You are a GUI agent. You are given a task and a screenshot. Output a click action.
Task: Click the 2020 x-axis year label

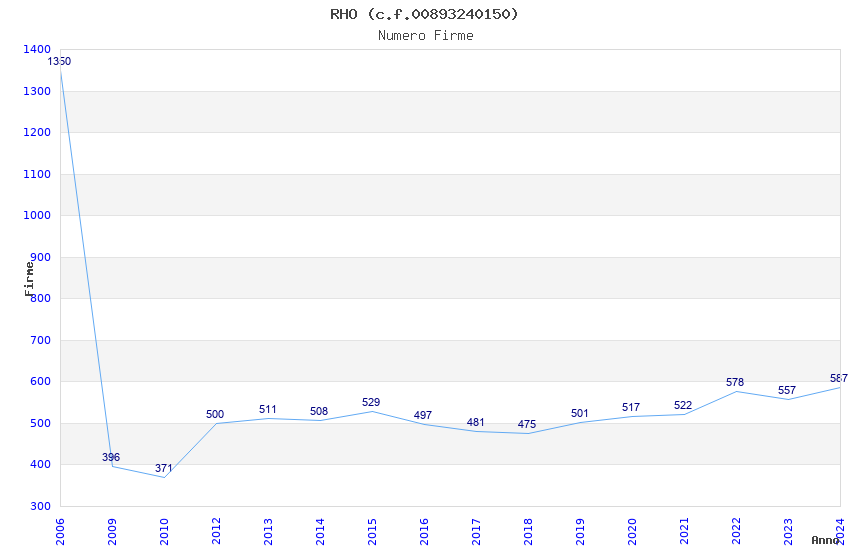[632, 532]
